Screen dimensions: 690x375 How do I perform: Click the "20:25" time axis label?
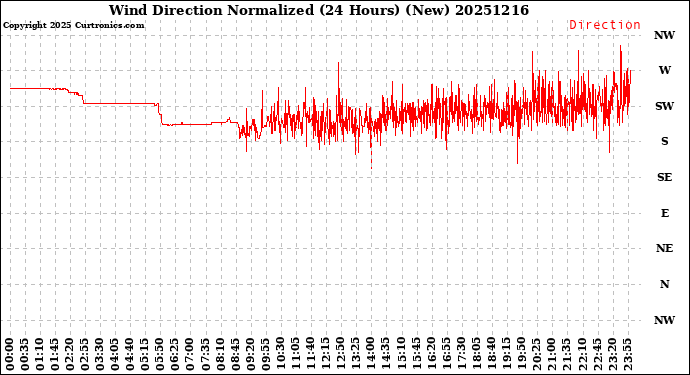point(536,355)
